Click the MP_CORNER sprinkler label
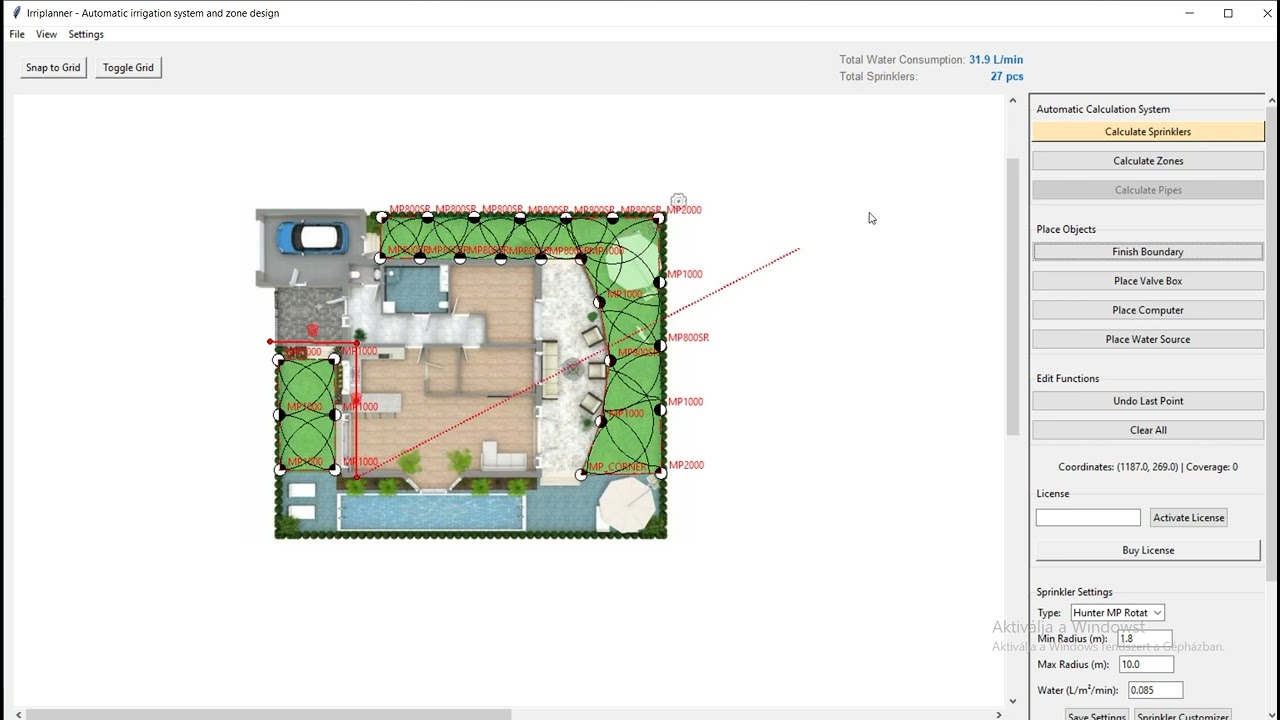Image resolution: width=1280 pixels, height=720 pixels. pyautogui.click(x=617, y=467)
